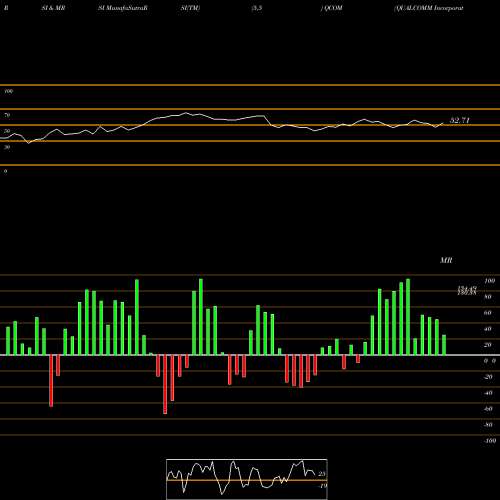
Task: Click the '-40' label on MR axis
Action: (x=488, y=393)
